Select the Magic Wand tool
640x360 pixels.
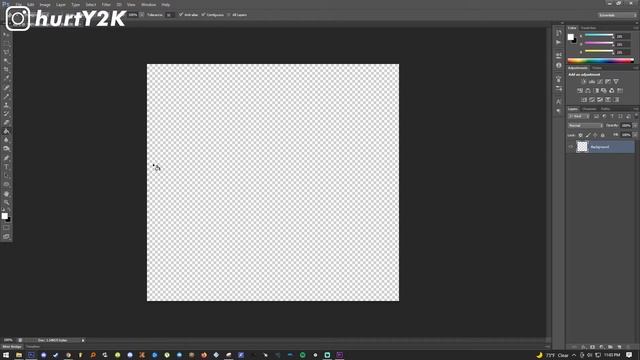(6, 61)
